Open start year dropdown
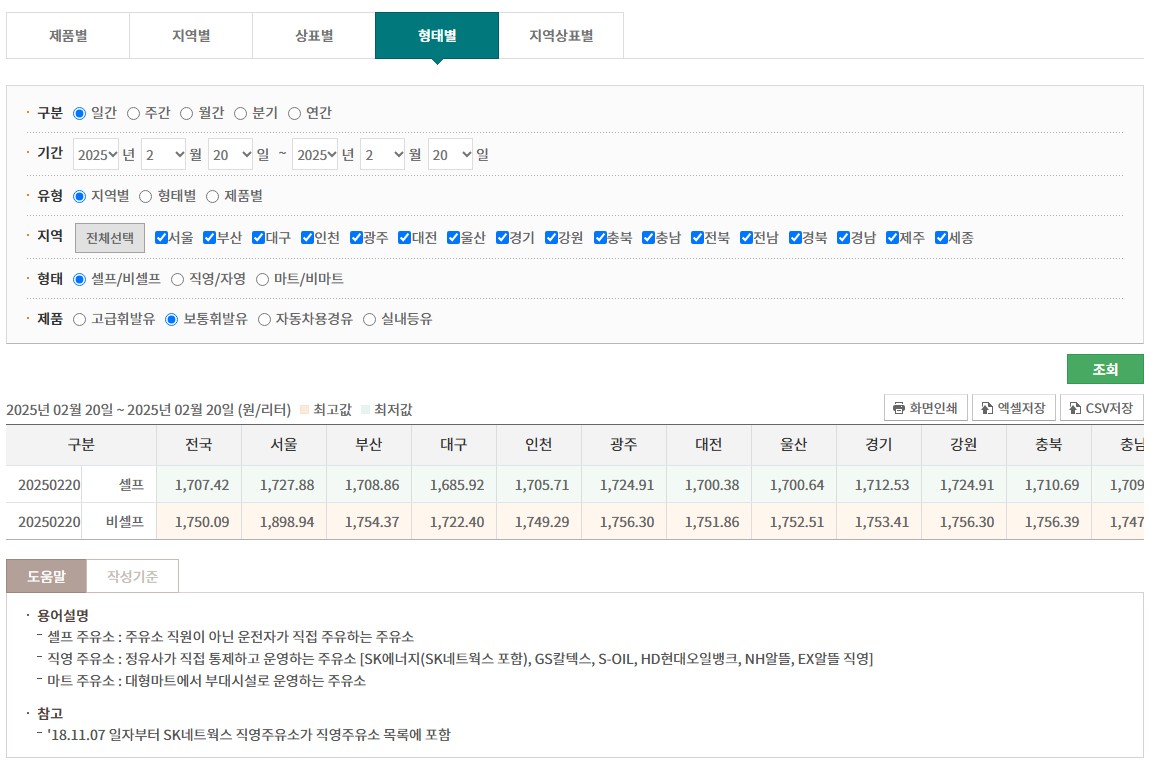Screen dimensions: 1158x773 [x=96, y=154]
